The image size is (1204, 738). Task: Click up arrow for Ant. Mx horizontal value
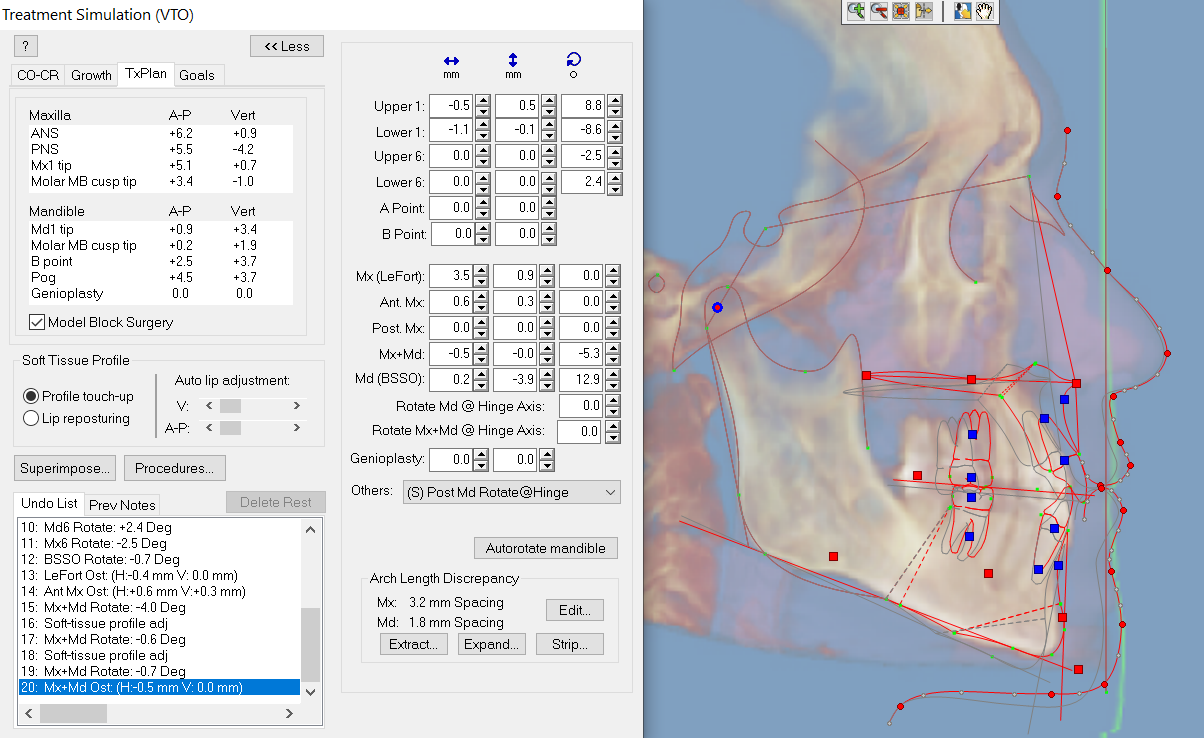click(483, 297)
